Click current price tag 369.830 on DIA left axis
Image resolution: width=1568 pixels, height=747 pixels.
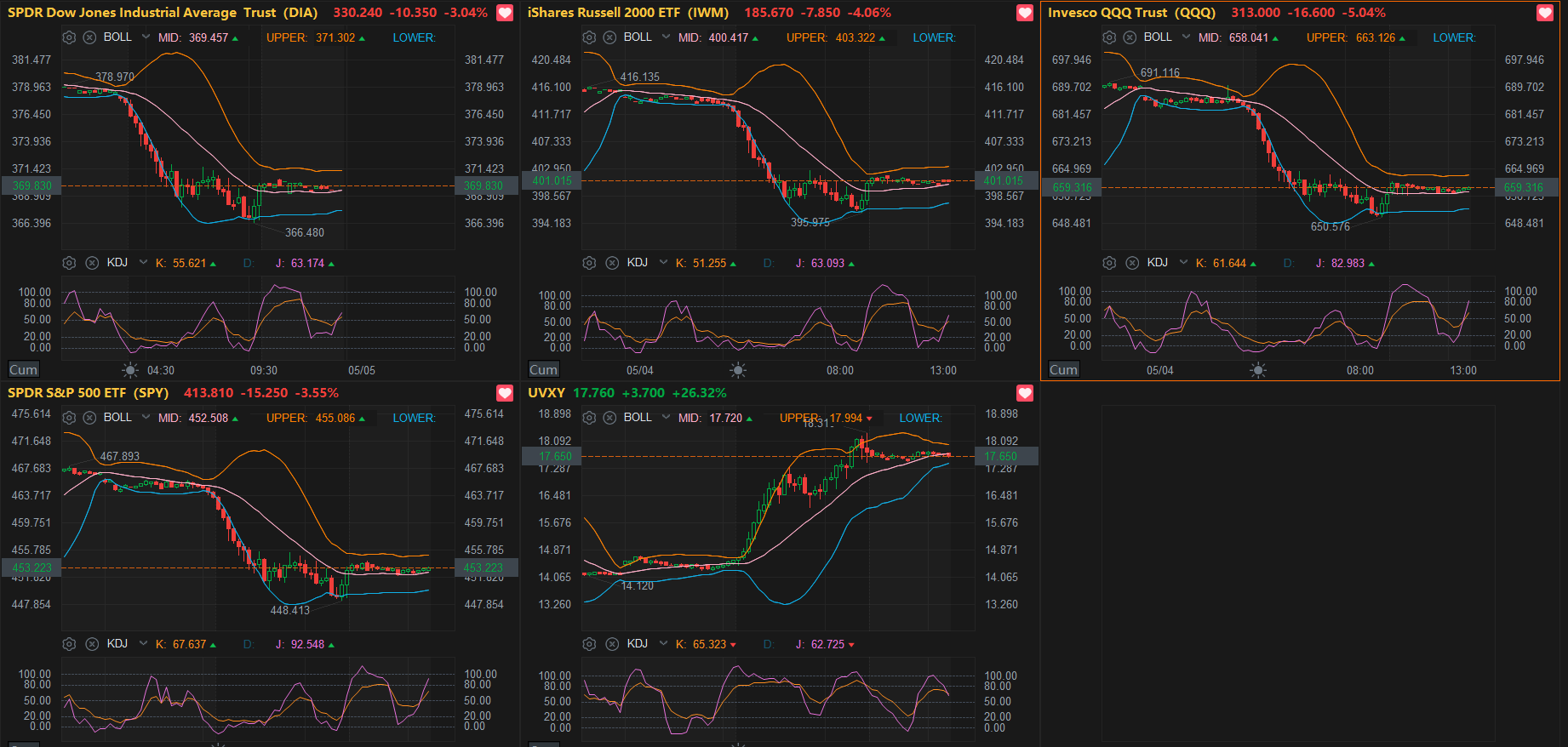(x=31, y=185)
